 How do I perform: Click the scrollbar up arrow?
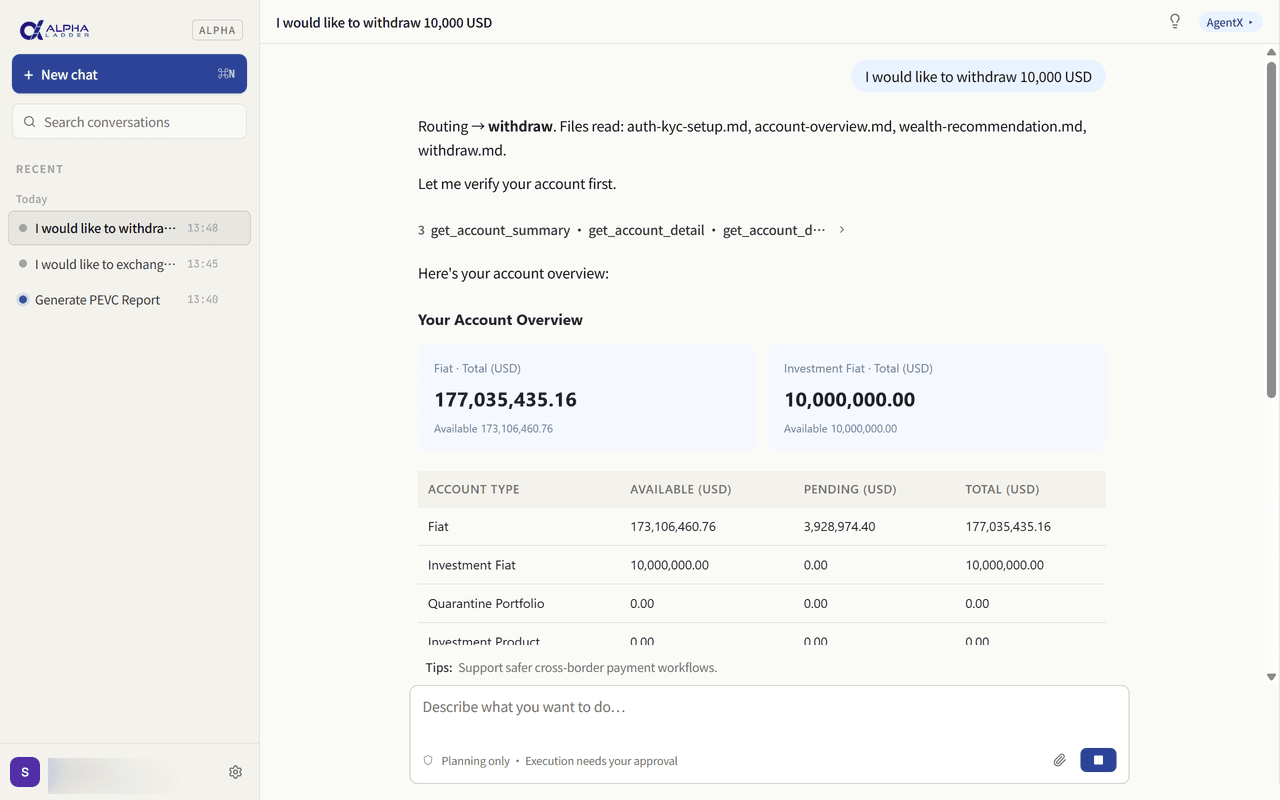tap(1272, 51)
